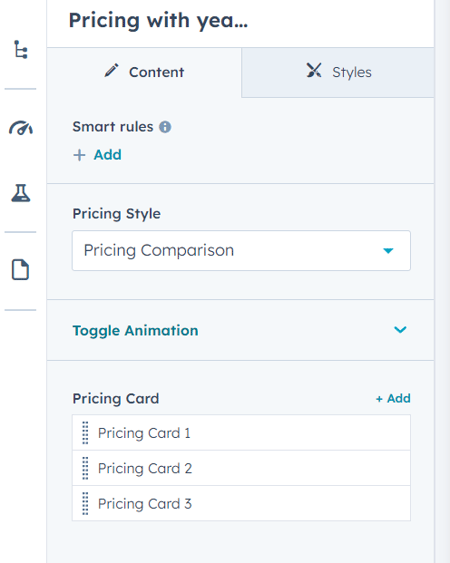Open the site tree structure icon

21,49
